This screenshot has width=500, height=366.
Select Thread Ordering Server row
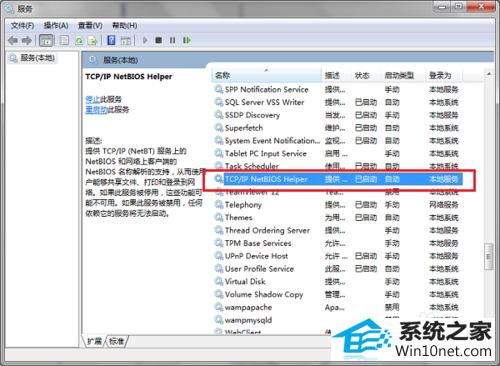[x=337, y=230]
